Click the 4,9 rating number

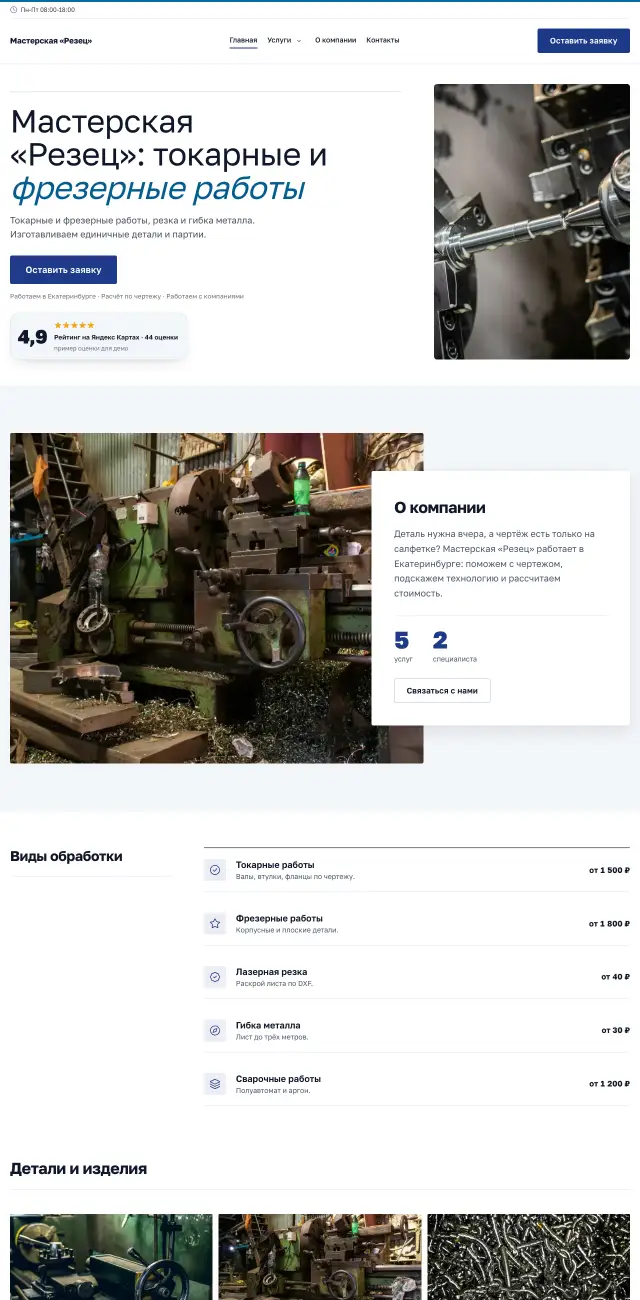[x=32, y=337]
